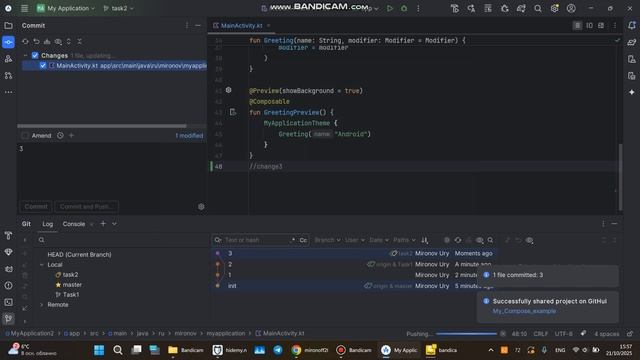
Task: Click the Commit button
Action: pos(36,207)
